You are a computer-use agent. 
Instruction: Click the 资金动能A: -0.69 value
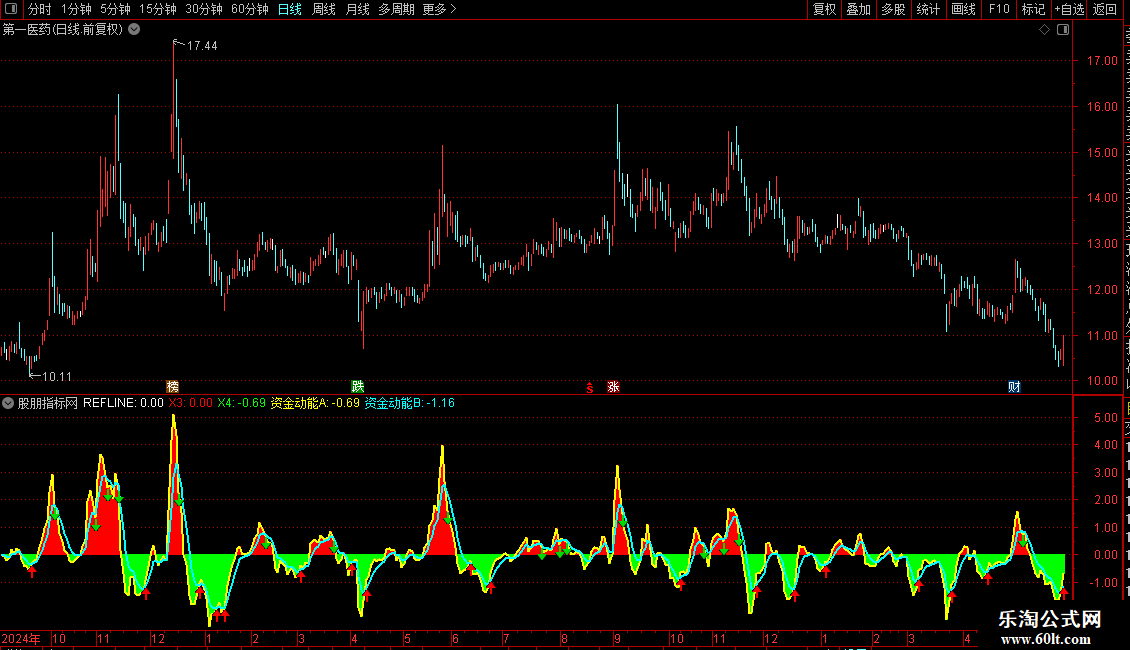[315, 403]
